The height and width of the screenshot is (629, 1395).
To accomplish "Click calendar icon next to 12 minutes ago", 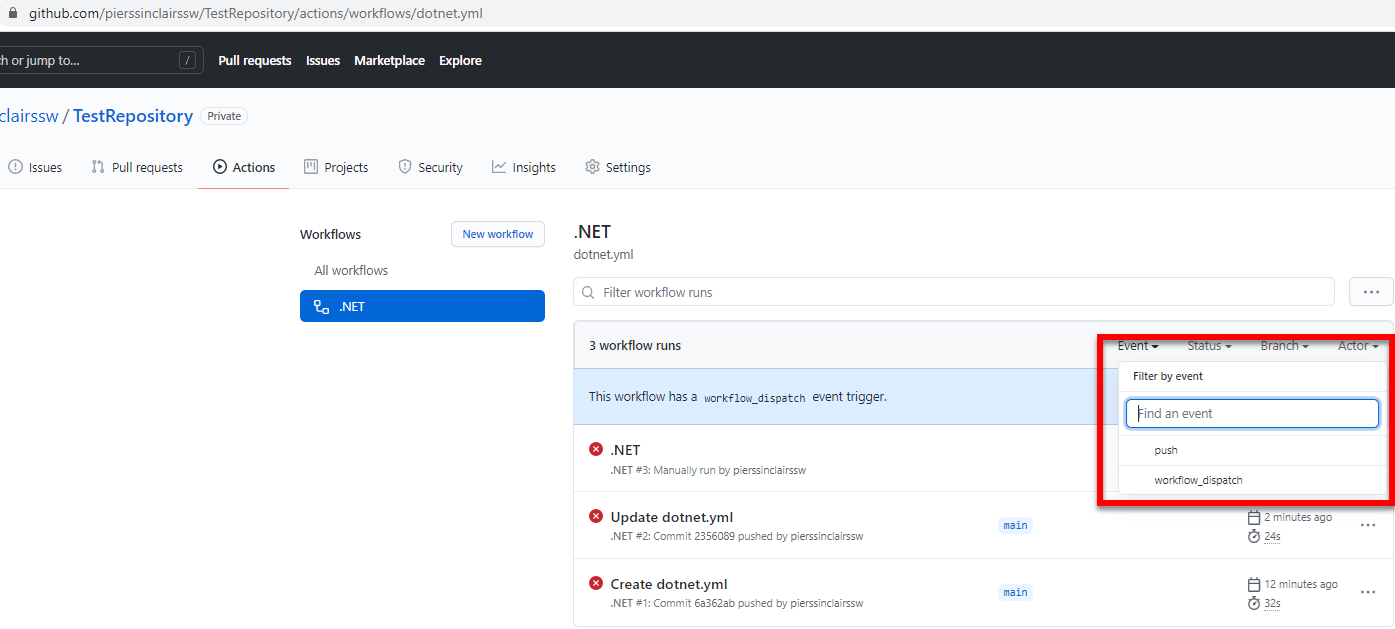I will [x=1254, y=584].
